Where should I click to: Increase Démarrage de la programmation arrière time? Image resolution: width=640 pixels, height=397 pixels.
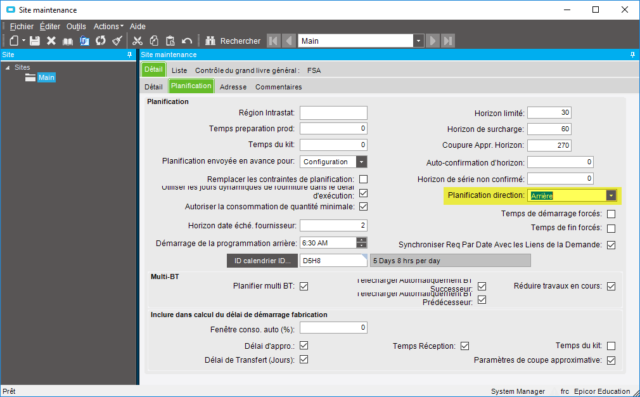361,240
